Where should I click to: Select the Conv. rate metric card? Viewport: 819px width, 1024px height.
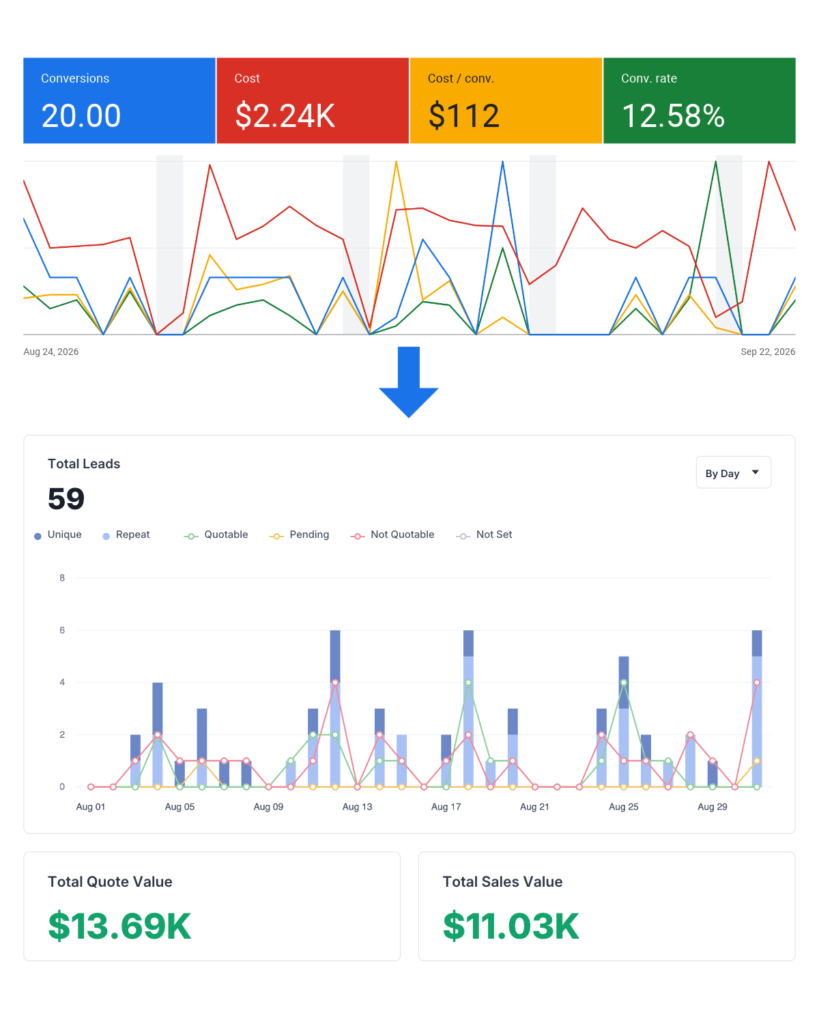tap(699, 101)
